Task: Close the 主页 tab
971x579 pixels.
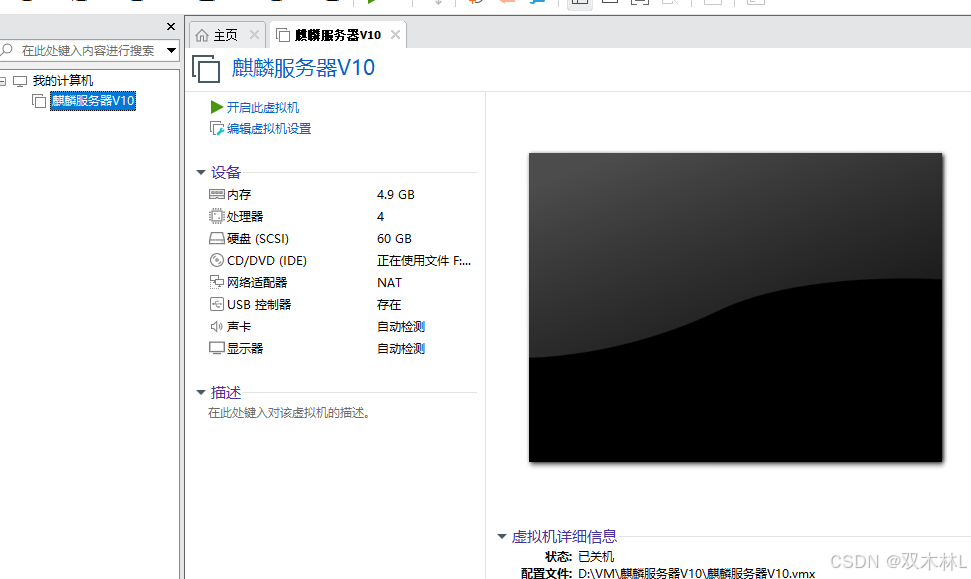Action: tap(255, 35)
